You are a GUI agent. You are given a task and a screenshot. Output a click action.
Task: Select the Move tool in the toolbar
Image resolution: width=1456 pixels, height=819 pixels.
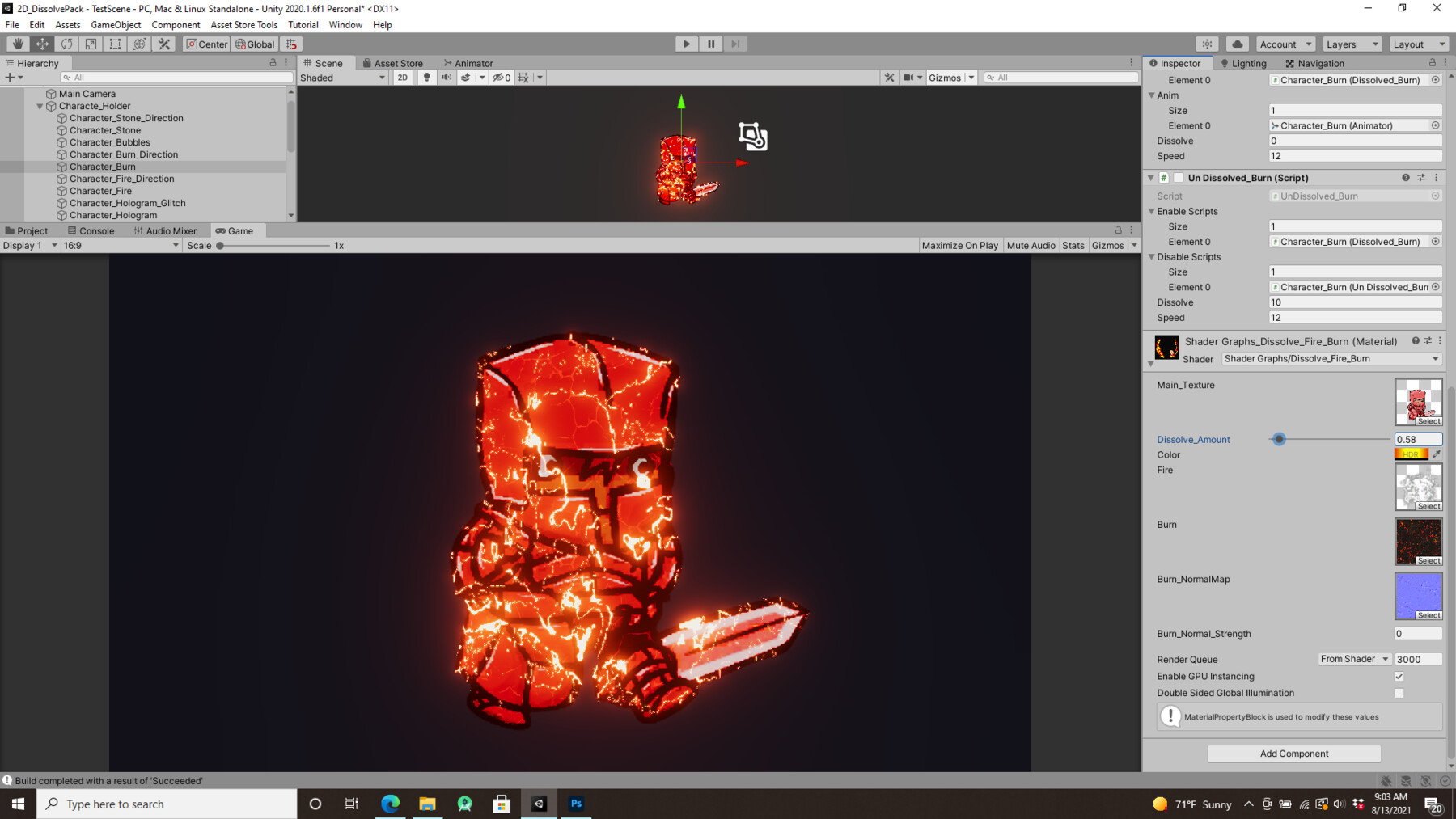(42, 44)
